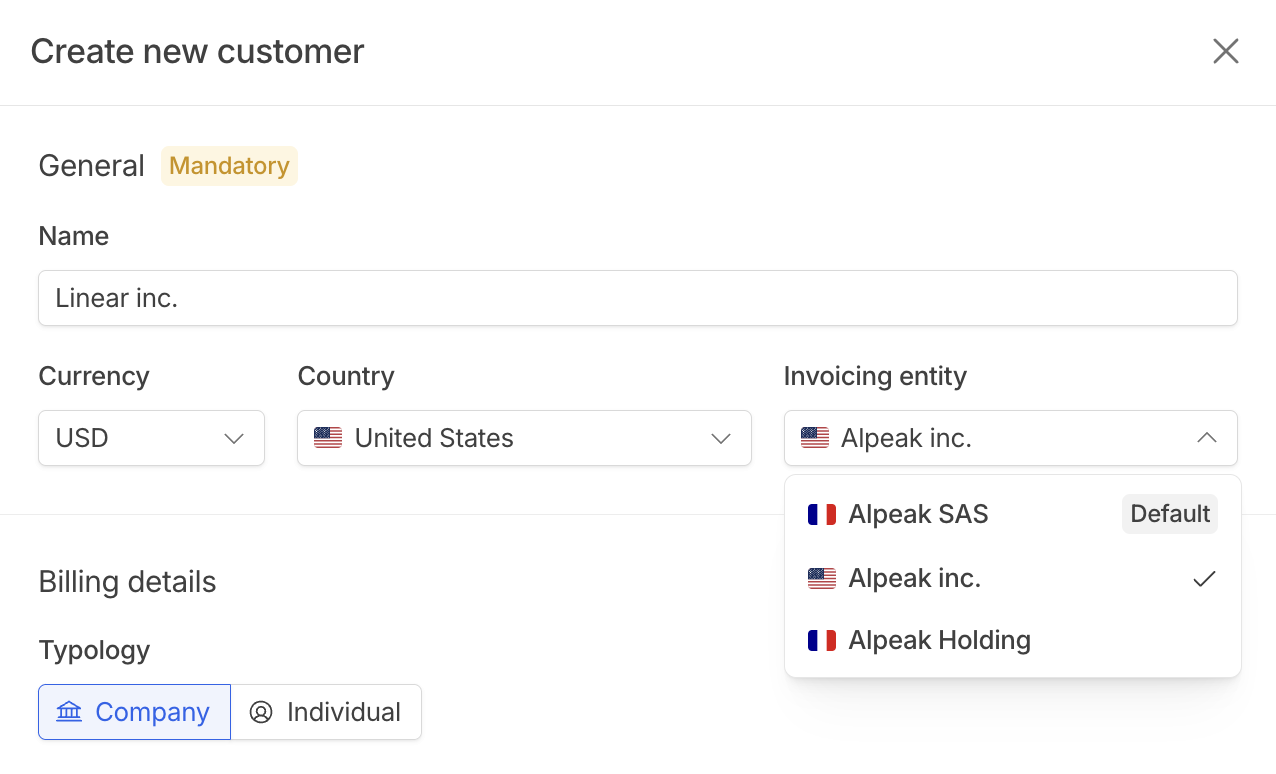Click the bank building icon on Company
This screenshot has width=1276, height=774.
(x=69, y=712)
